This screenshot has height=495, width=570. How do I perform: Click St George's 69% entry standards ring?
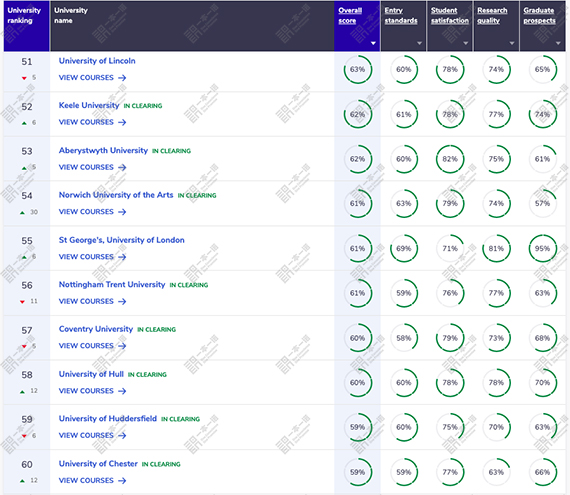(x=404, y=249)
